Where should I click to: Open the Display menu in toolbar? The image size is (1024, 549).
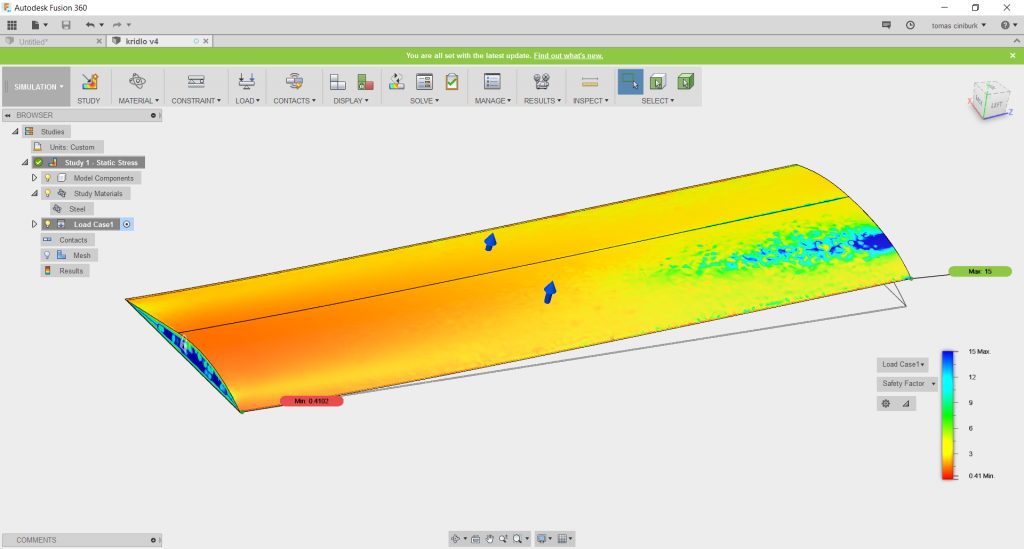coord(352,101)
